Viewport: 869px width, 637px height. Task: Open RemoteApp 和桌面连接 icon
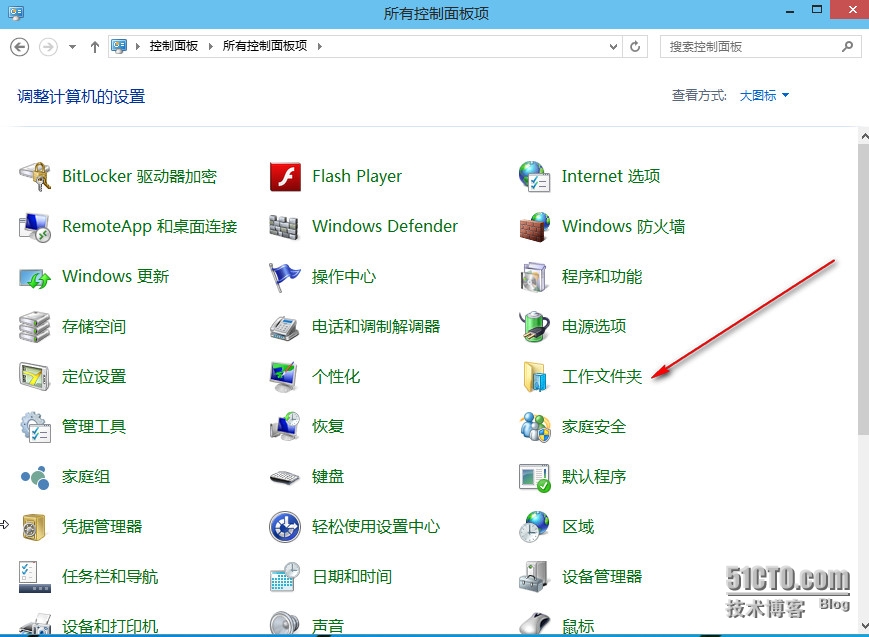(x=35, y=227)
